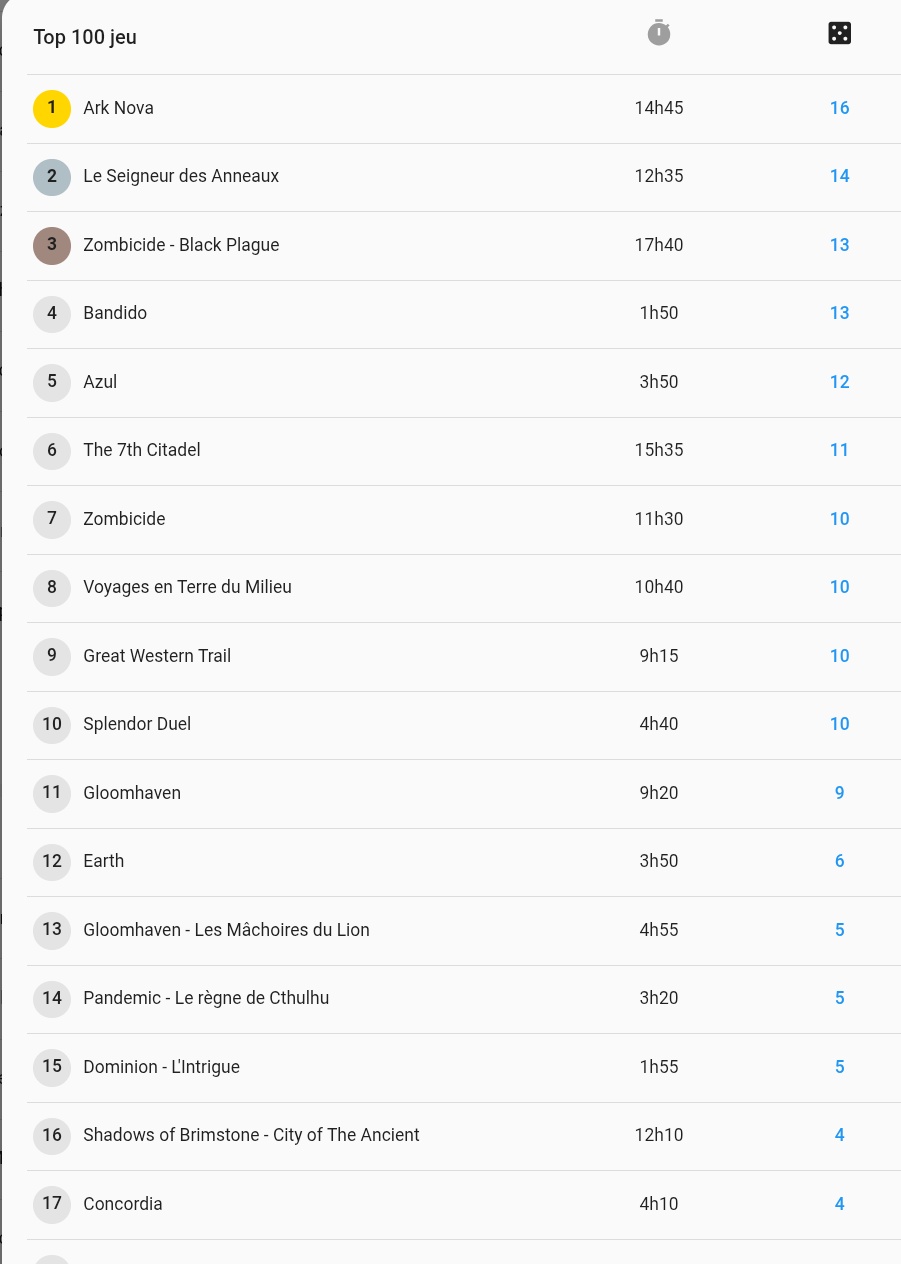The height and width of the screenshot is (1264, 901).
Task: Click the silver rank 2 badge
Action: pos(52,177)
